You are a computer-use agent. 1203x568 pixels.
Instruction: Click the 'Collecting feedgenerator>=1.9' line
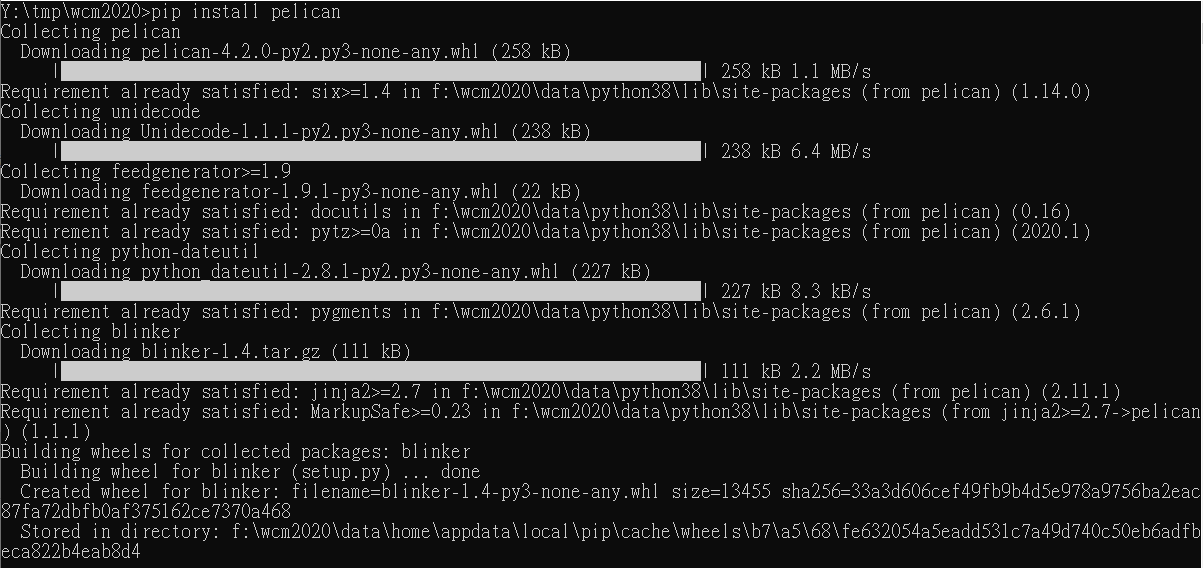coord(146,172)
